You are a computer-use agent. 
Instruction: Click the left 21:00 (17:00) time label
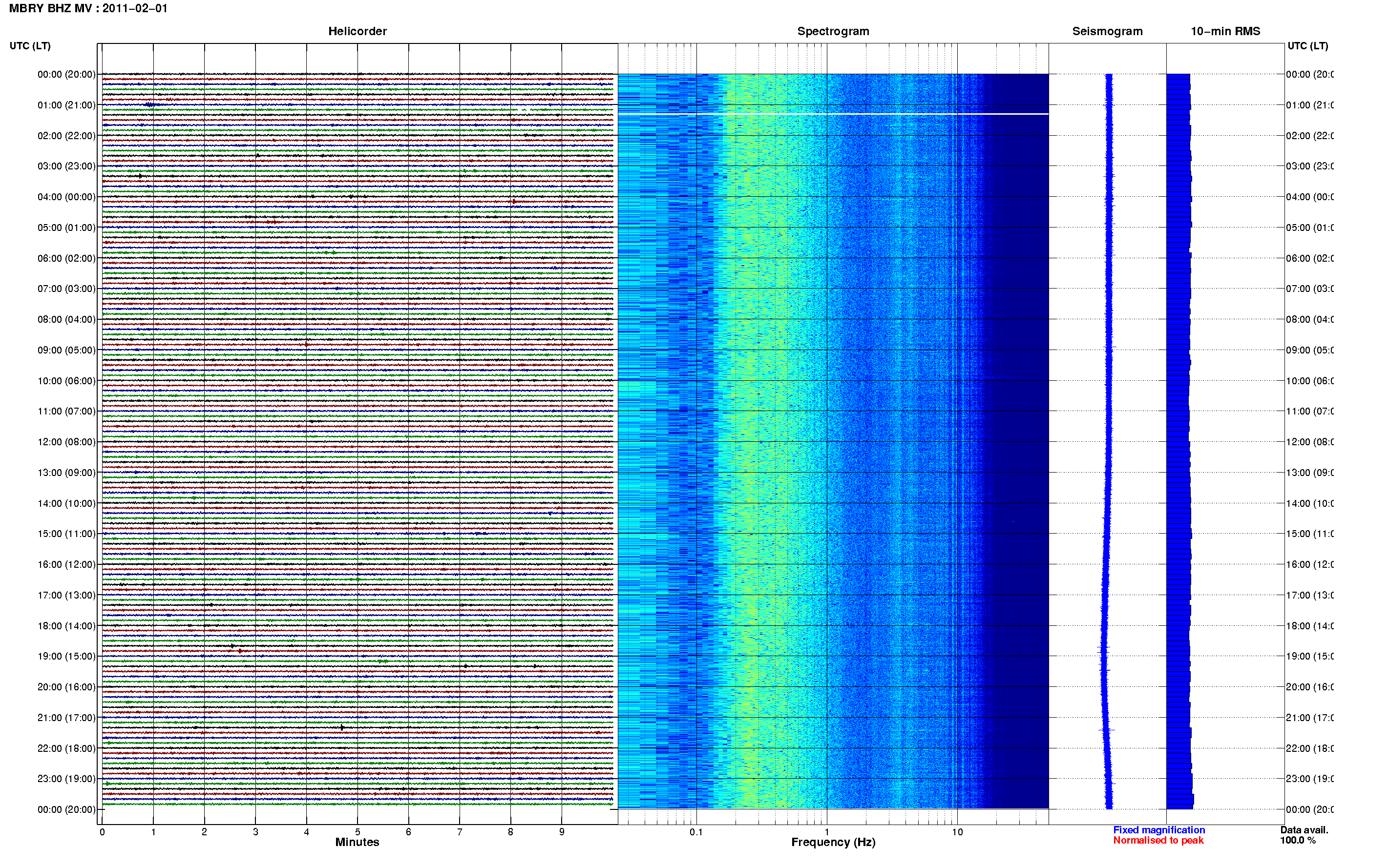coord(66,718)
